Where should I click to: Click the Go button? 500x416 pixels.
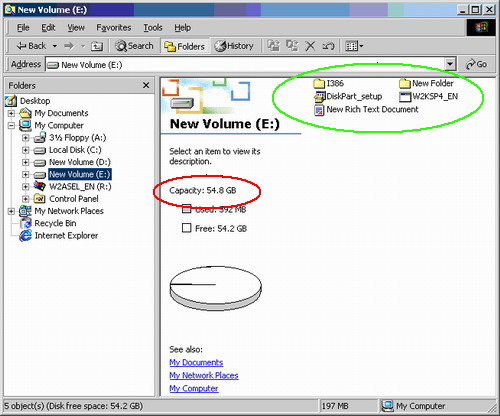(x=476, y=64)
